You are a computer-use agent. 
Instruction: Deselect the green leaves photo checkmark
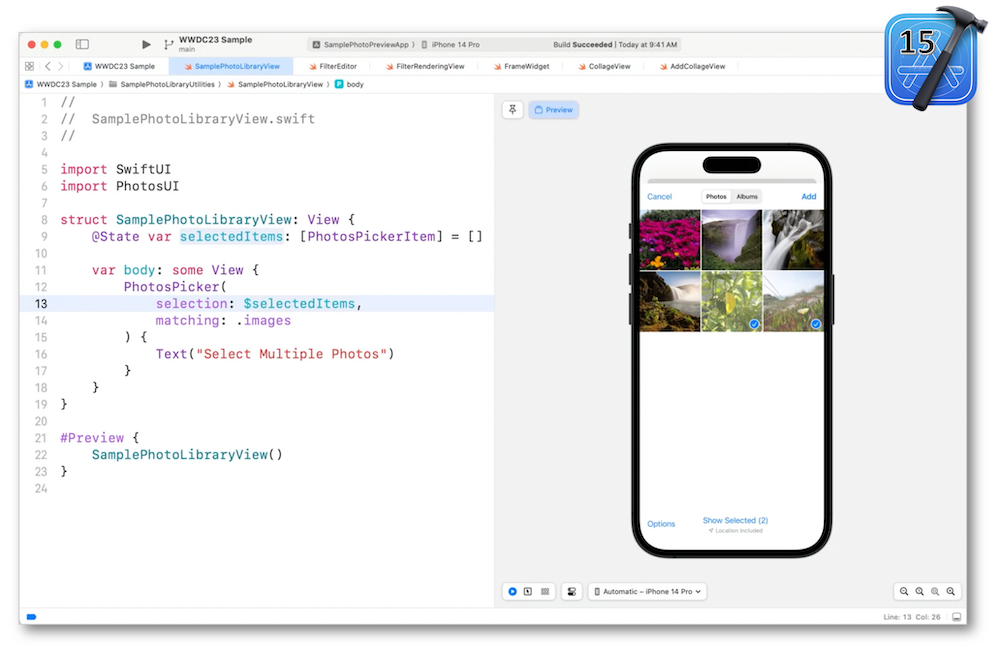tap(754, 324)
